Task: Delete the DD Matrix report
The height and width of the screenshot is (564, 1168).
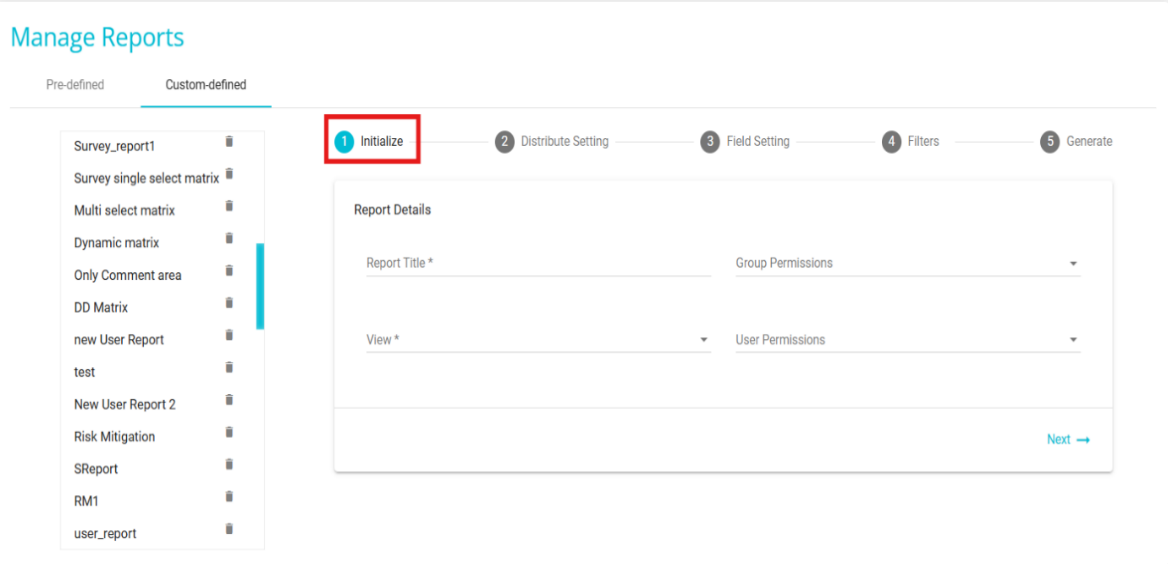Action: (x=229, y=303)
